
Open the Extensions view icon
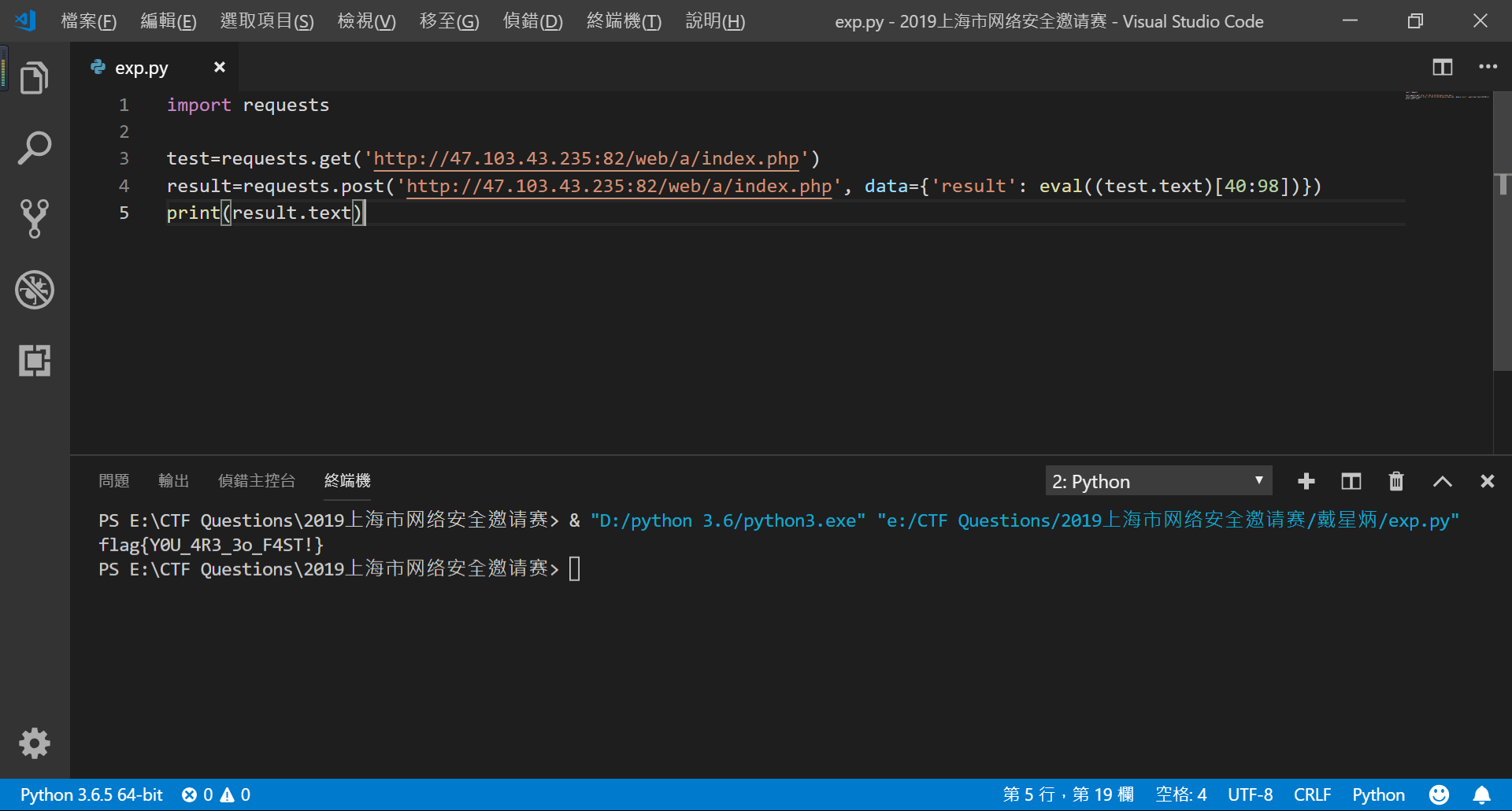click(x=35, y=360)
